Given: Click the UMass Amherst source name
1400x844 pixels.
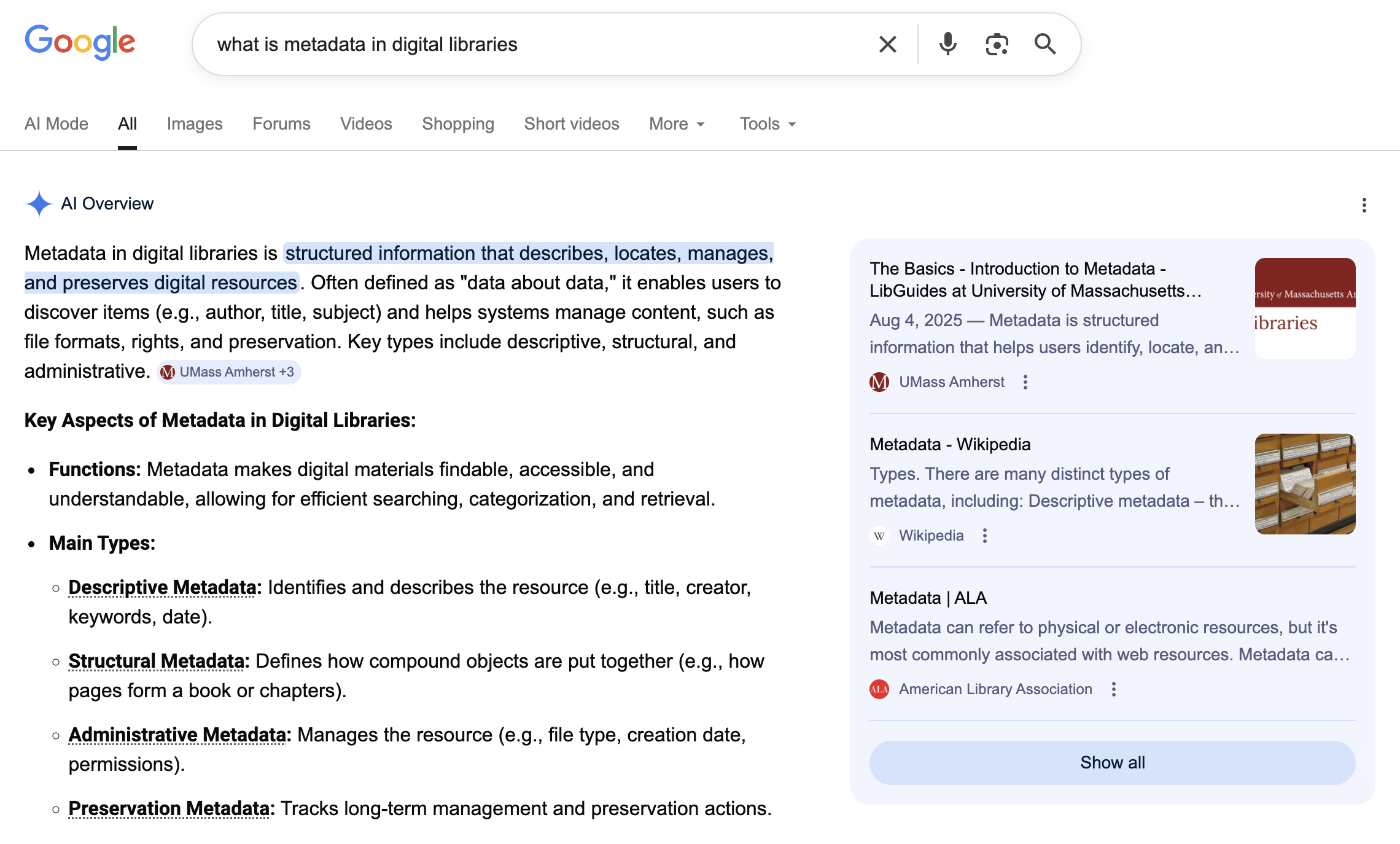Looking at the screenshot, I should 952,382.
